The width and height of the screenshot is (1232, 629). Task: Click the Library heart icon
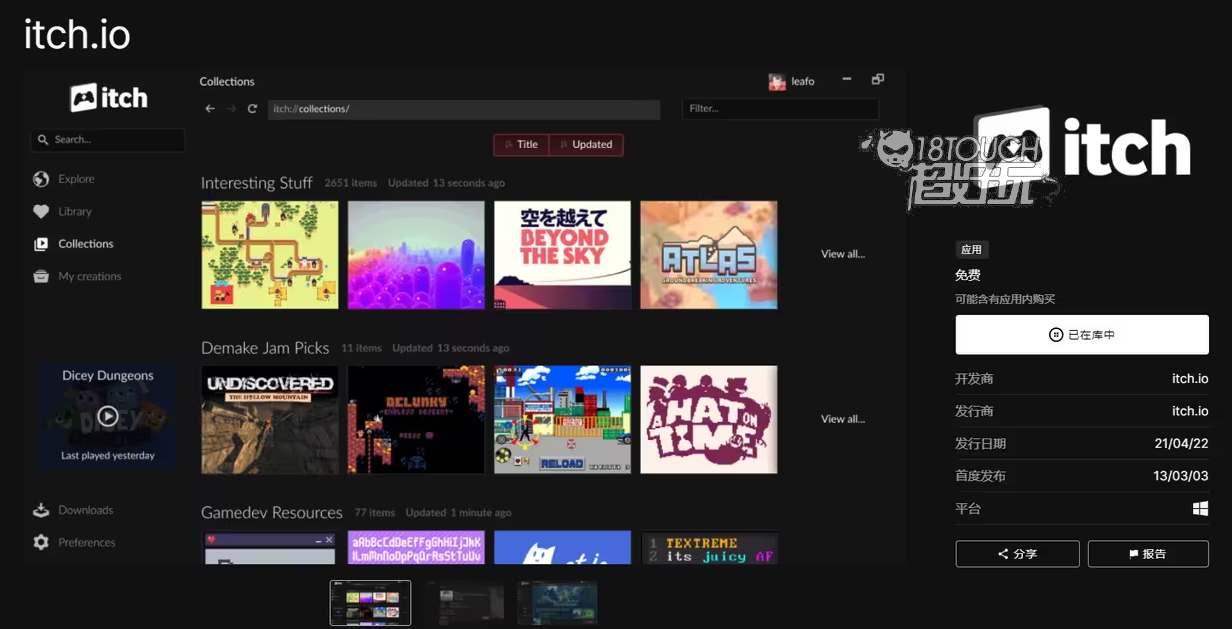coord(41,212)
